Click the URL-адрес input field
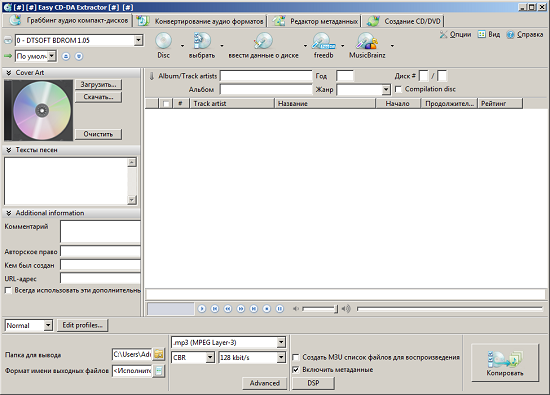This screenshot has height=395, width=550. pyautogui.click(x=100, y=279)
